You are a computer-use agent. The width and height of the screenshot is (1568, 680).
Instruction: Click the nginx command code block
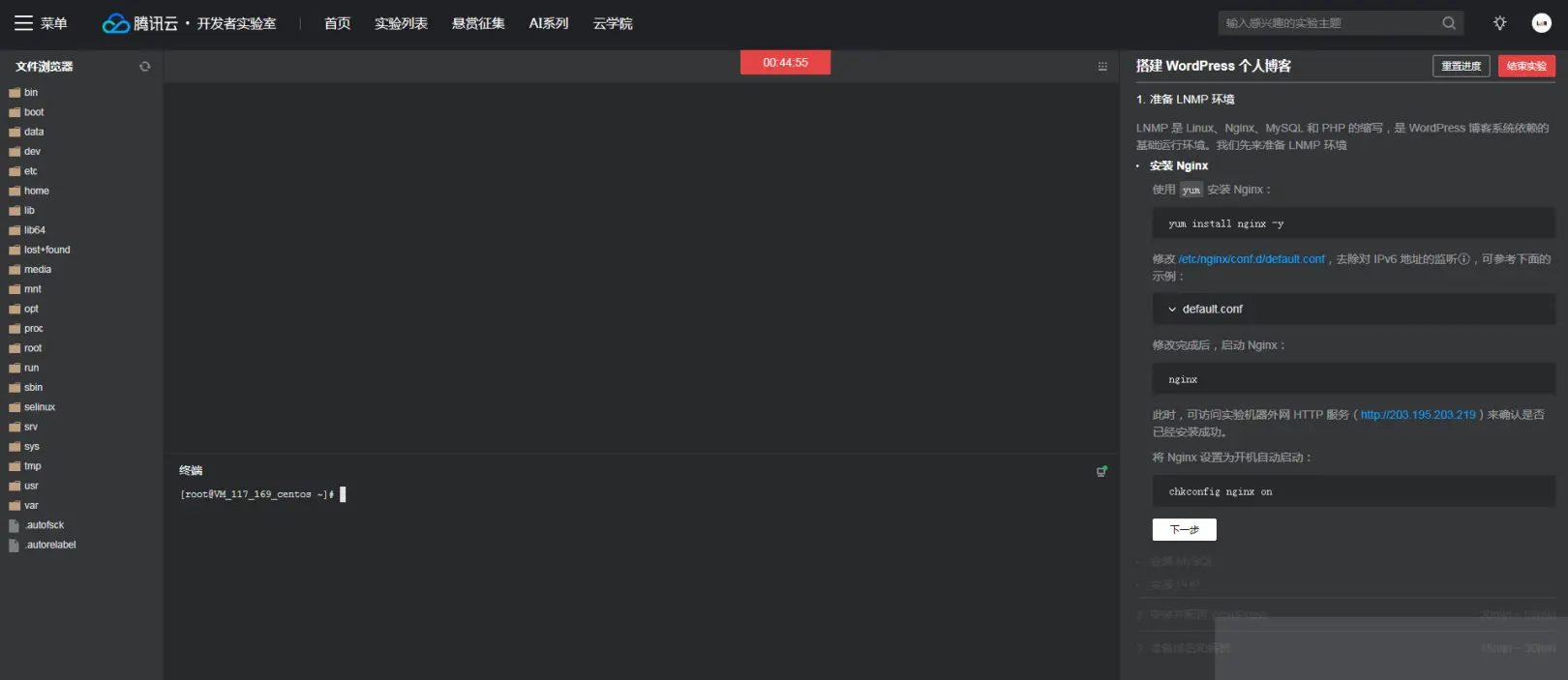(x=1353, y=379)
